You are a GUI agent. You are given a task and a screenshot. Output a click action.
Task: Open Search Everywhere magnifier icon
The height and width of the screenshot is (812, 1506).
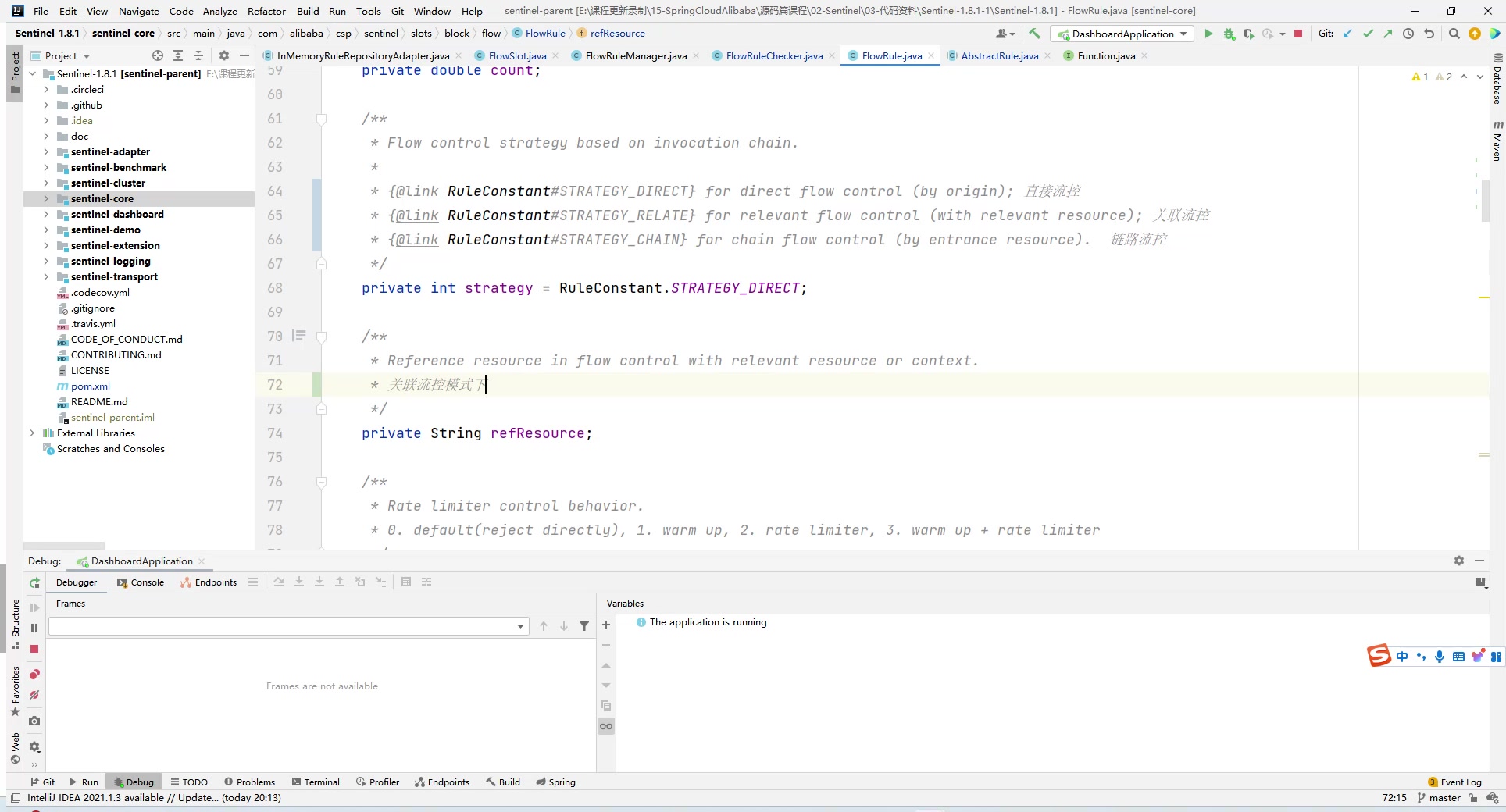[1454, 34]
